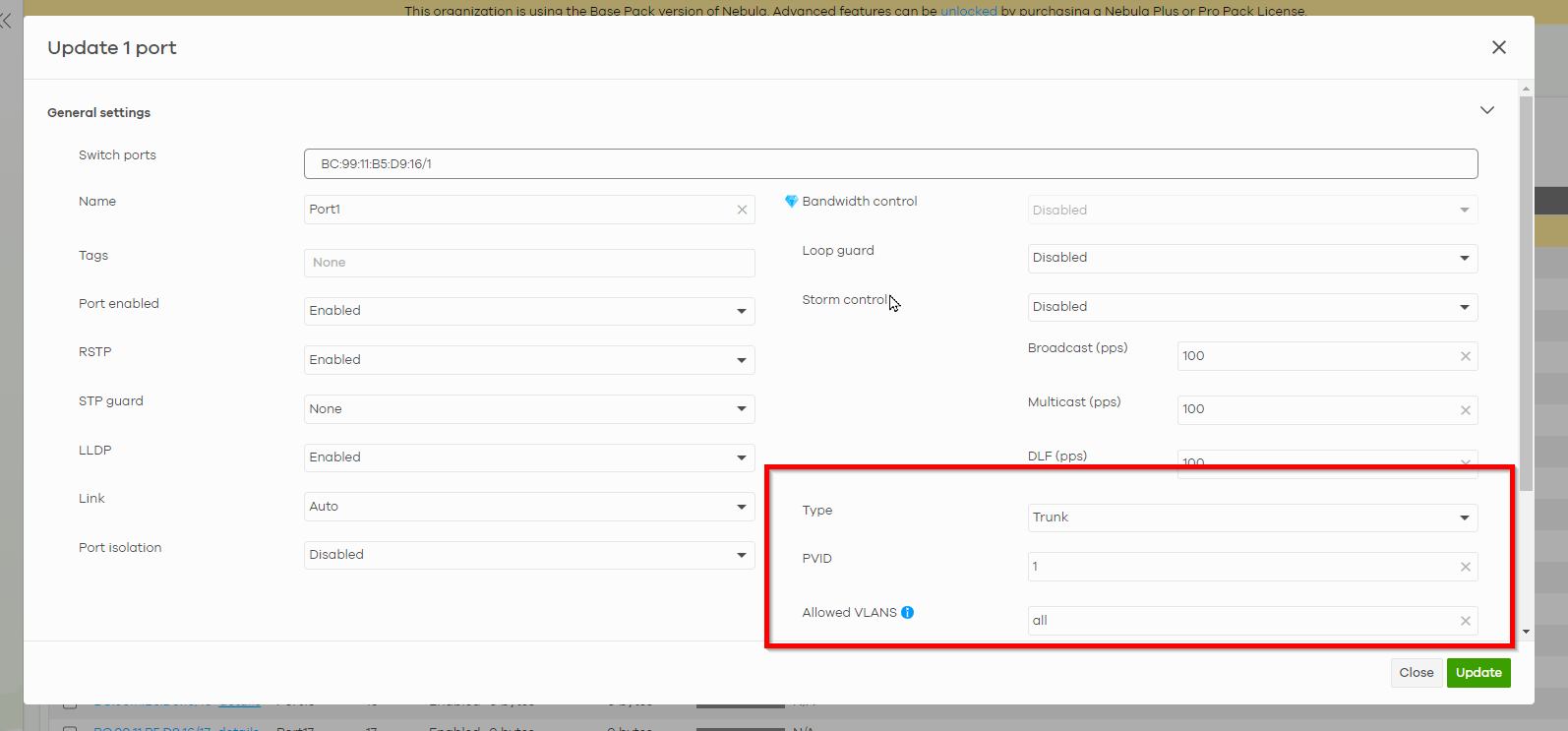1568x731 pixels.
Task: Collapse the General settings section
Action: tap(1486, 110)
